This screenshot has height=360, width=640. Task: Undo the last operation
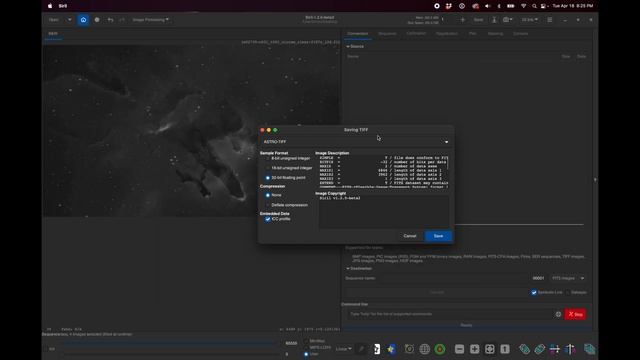[110, 20]
